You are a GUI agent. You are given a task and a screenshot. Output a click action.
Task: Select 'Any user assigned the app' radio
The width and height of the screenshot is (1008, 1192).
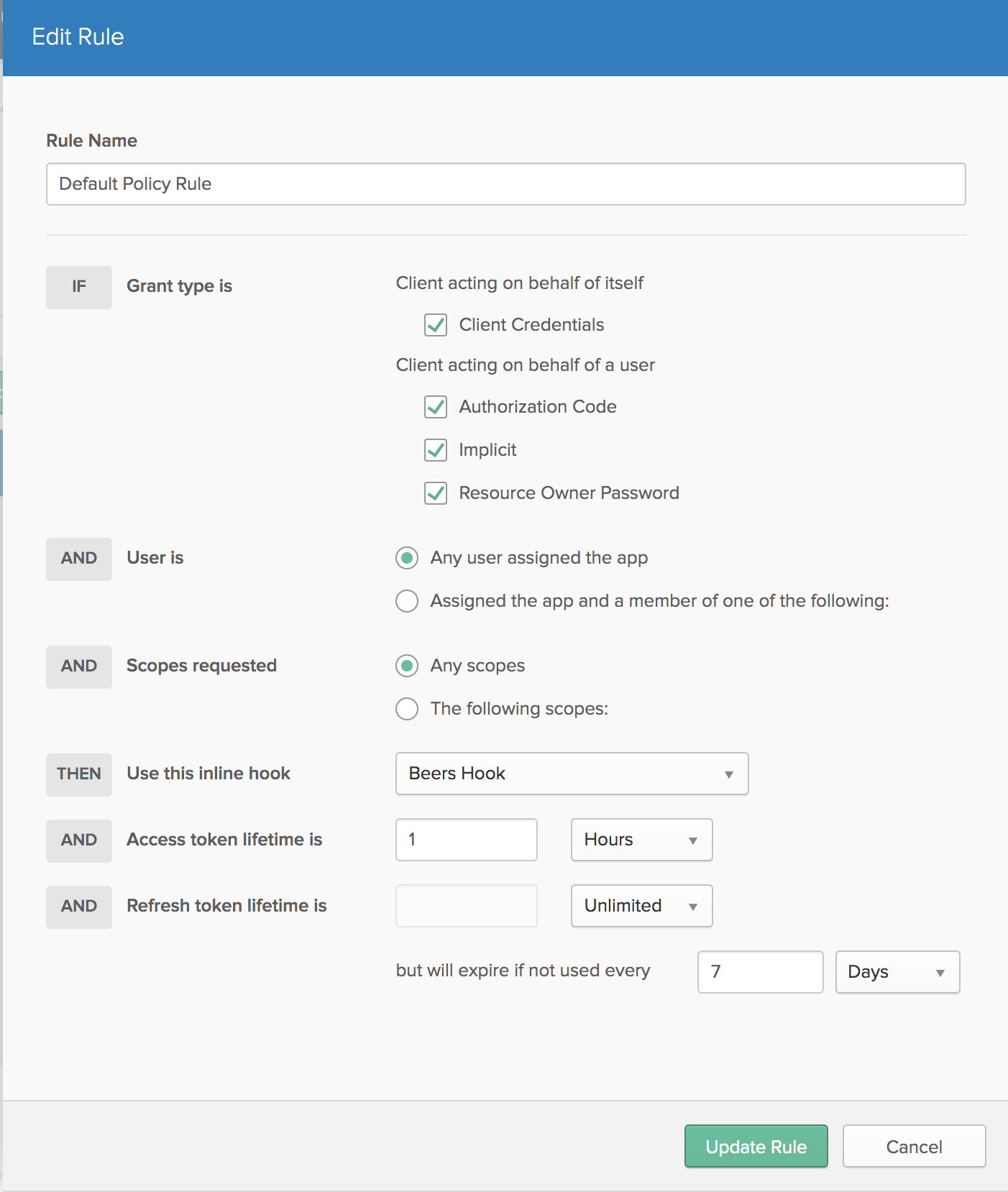click(407, 558)
